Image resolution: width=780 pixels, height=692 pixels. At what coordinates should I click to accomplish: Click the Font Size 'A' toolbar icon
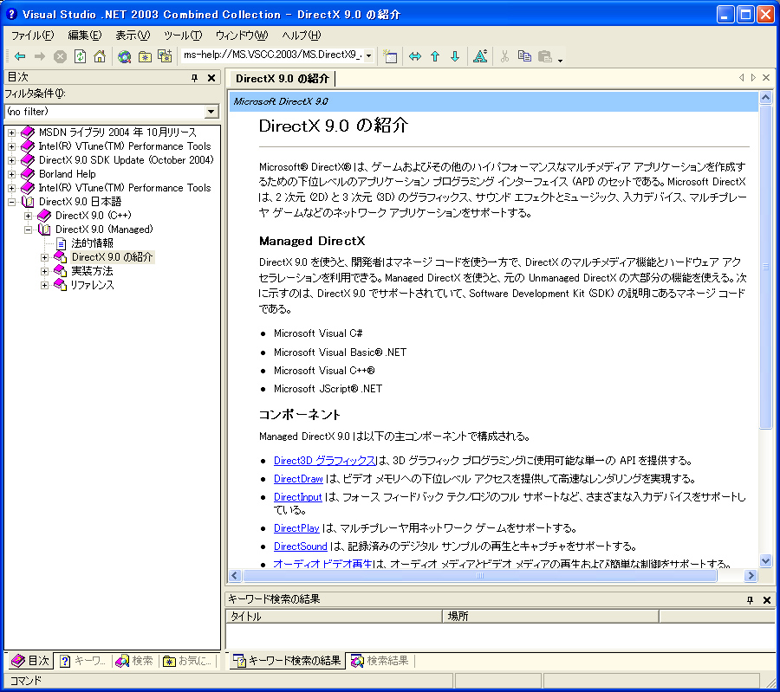pyautogui.click(x=480, y=56)
